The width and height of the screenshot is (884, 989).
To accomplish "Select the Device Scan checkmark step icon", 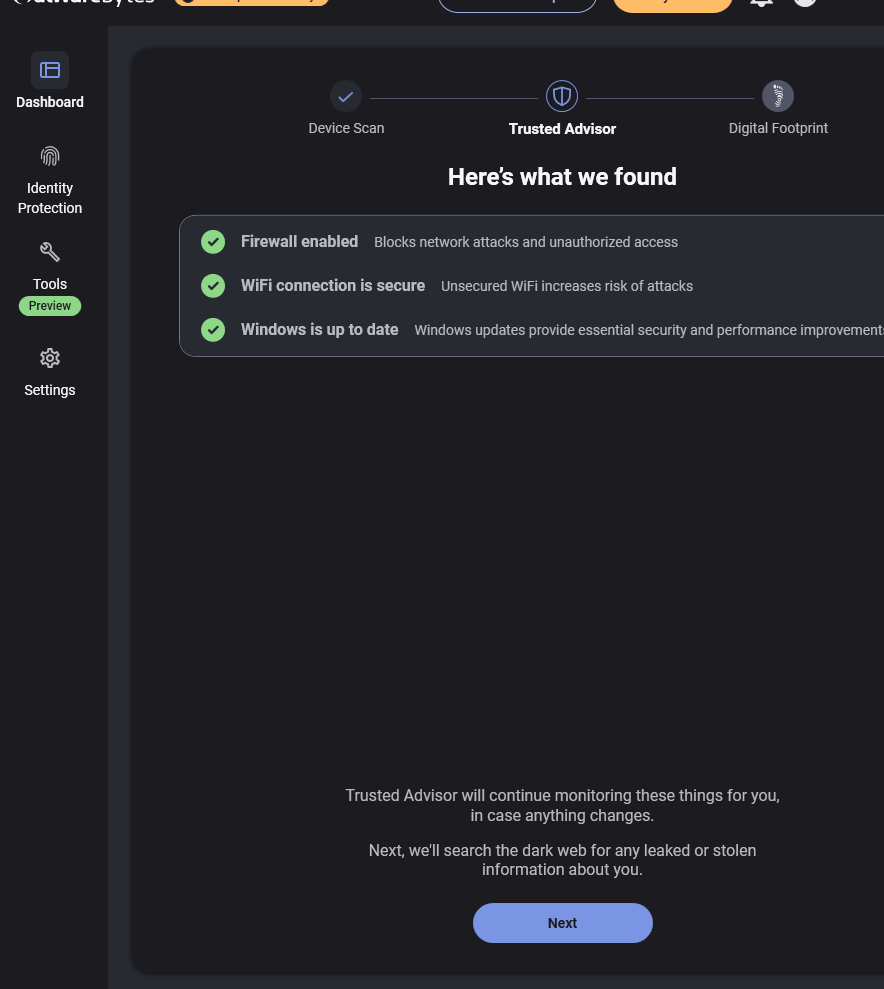I will pos(346,97).
